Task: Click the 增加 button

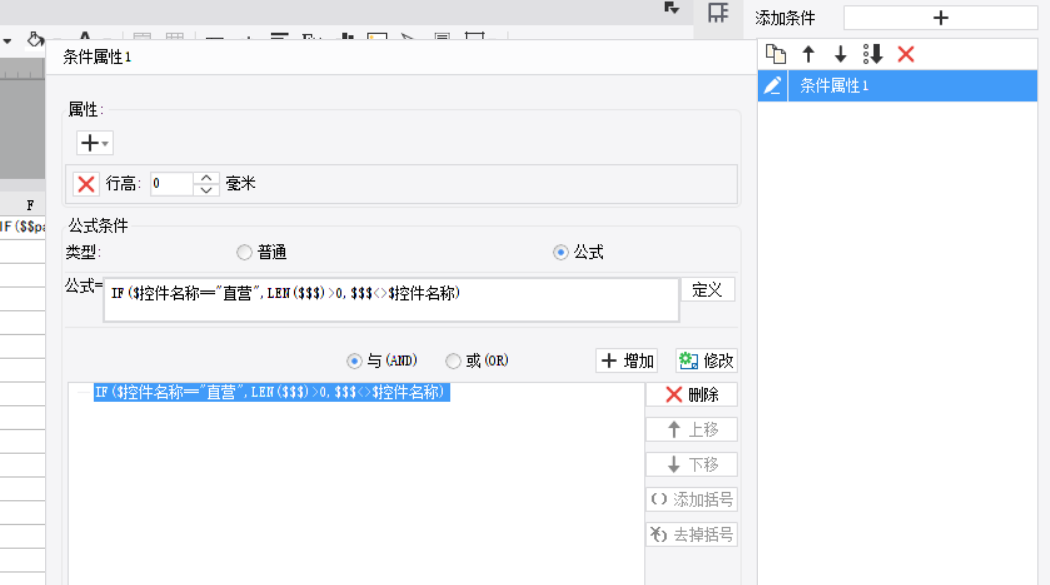Action: click(x=627, y=361)
